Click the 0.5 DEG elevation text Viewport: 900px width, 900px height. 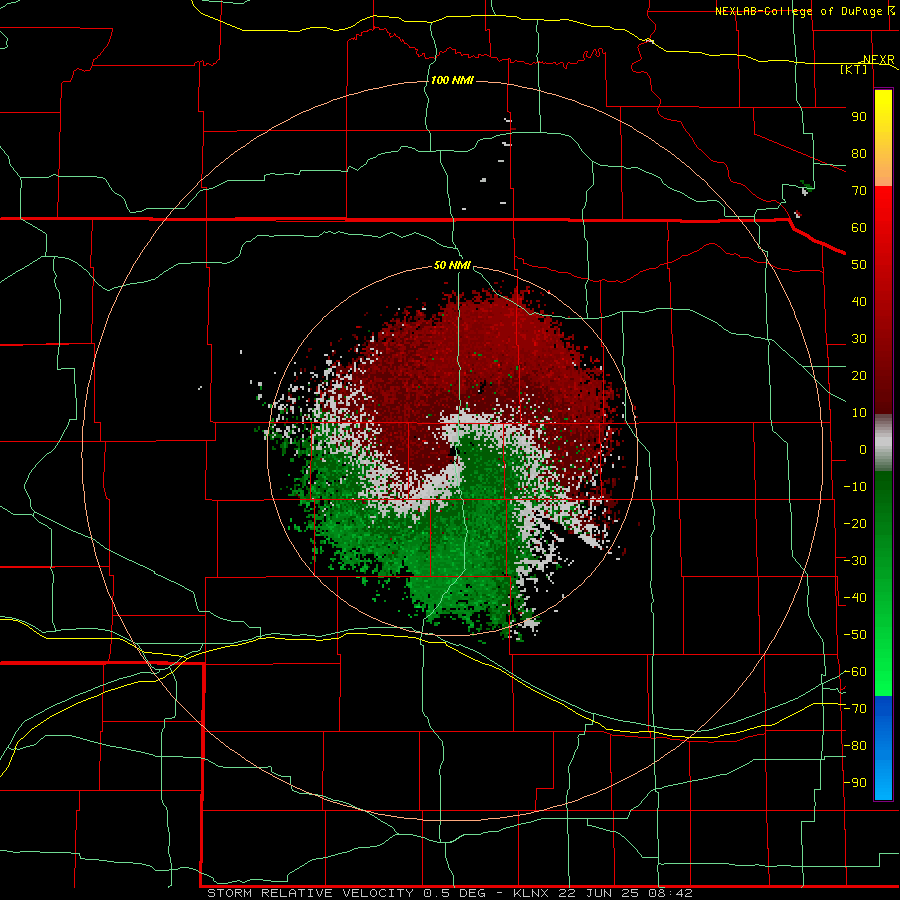coord(455,893)
